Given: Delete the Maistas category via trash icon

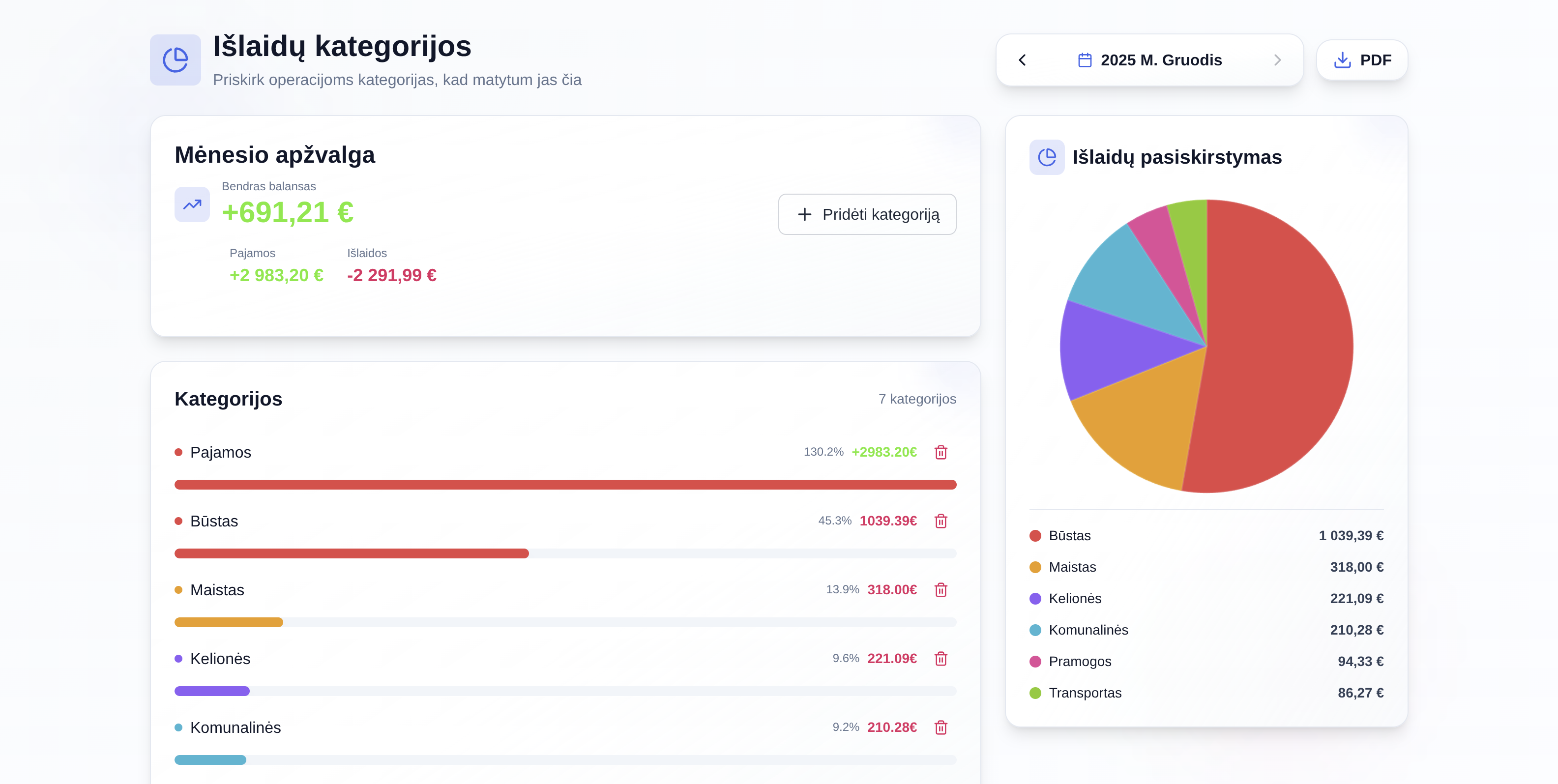Looking at the screenshot, I should (x=941, y=590).
